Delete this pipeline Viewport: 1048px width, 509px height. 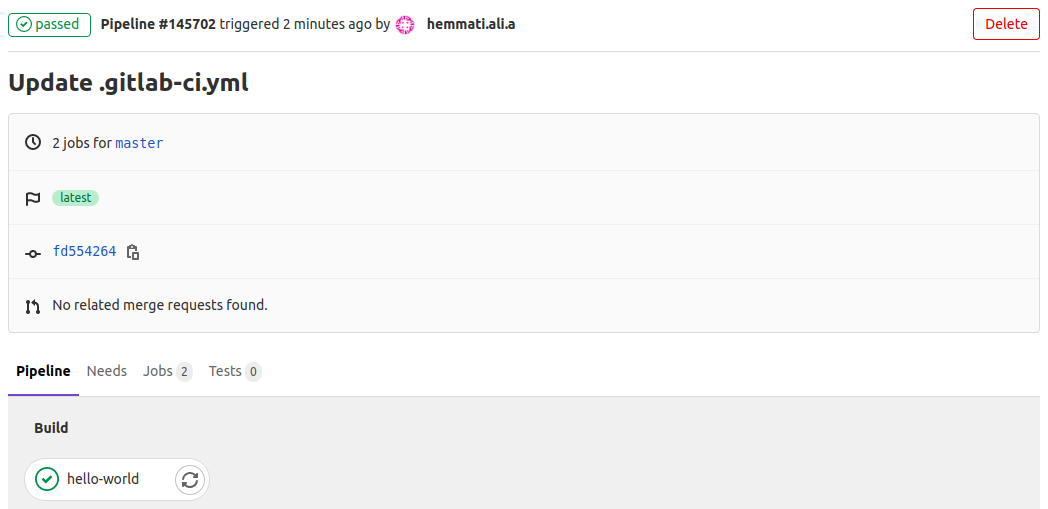[1006, 24]
